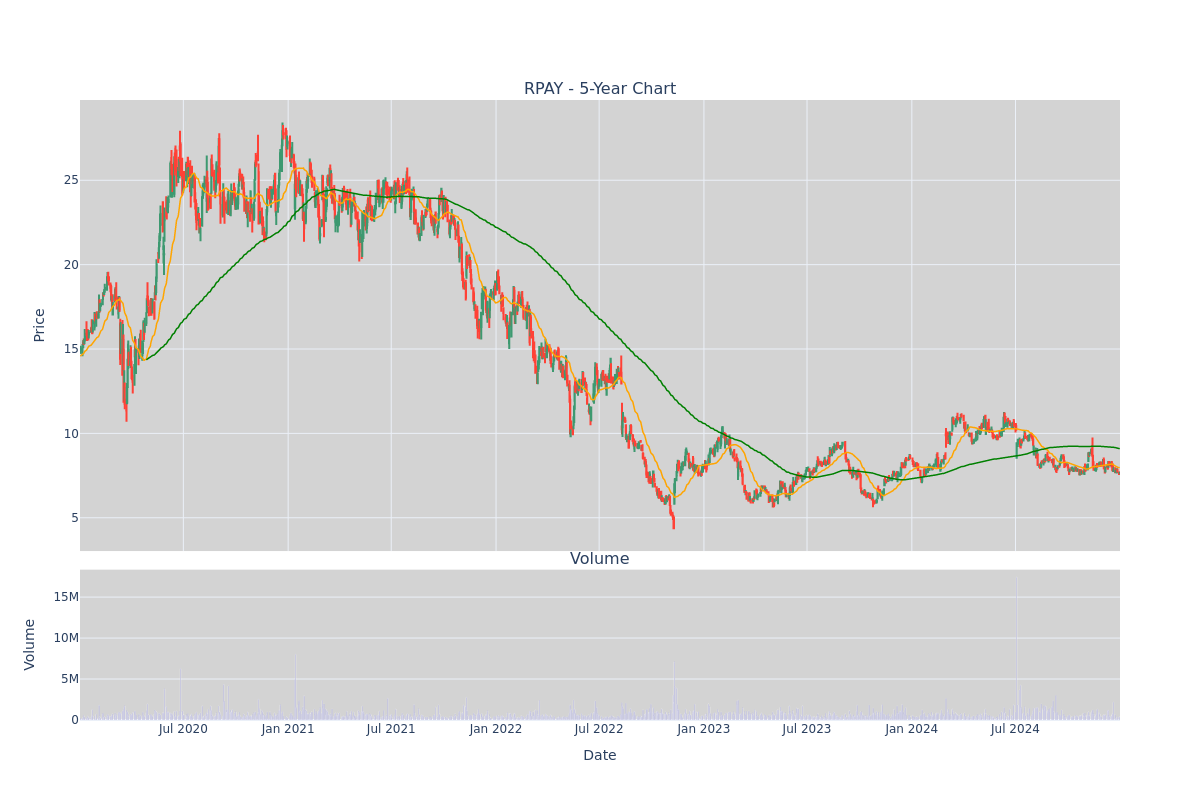Select the "Date" x-axis label
The image size is (1200, 800).
[600, 756]
